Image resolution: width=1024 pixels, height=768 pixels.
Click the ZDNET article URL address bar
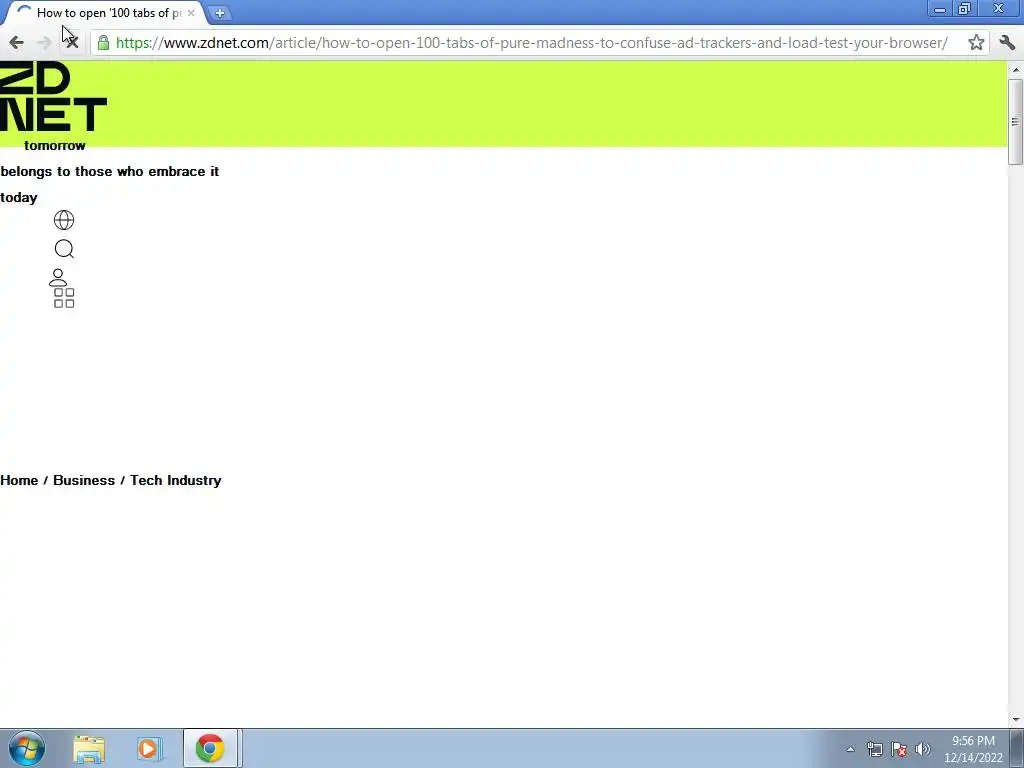tap(532, 43)
